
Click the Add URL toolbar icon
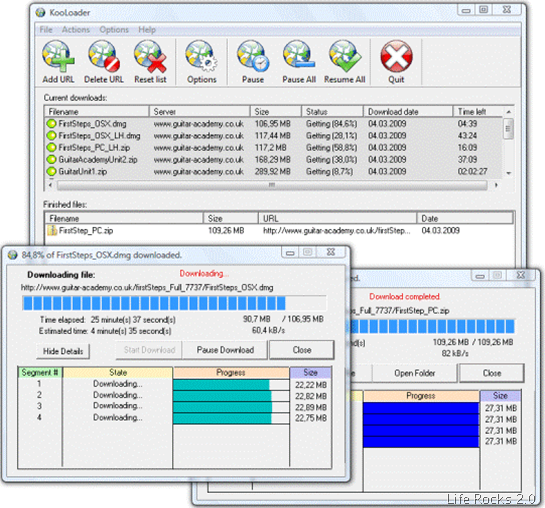[58, 62]
